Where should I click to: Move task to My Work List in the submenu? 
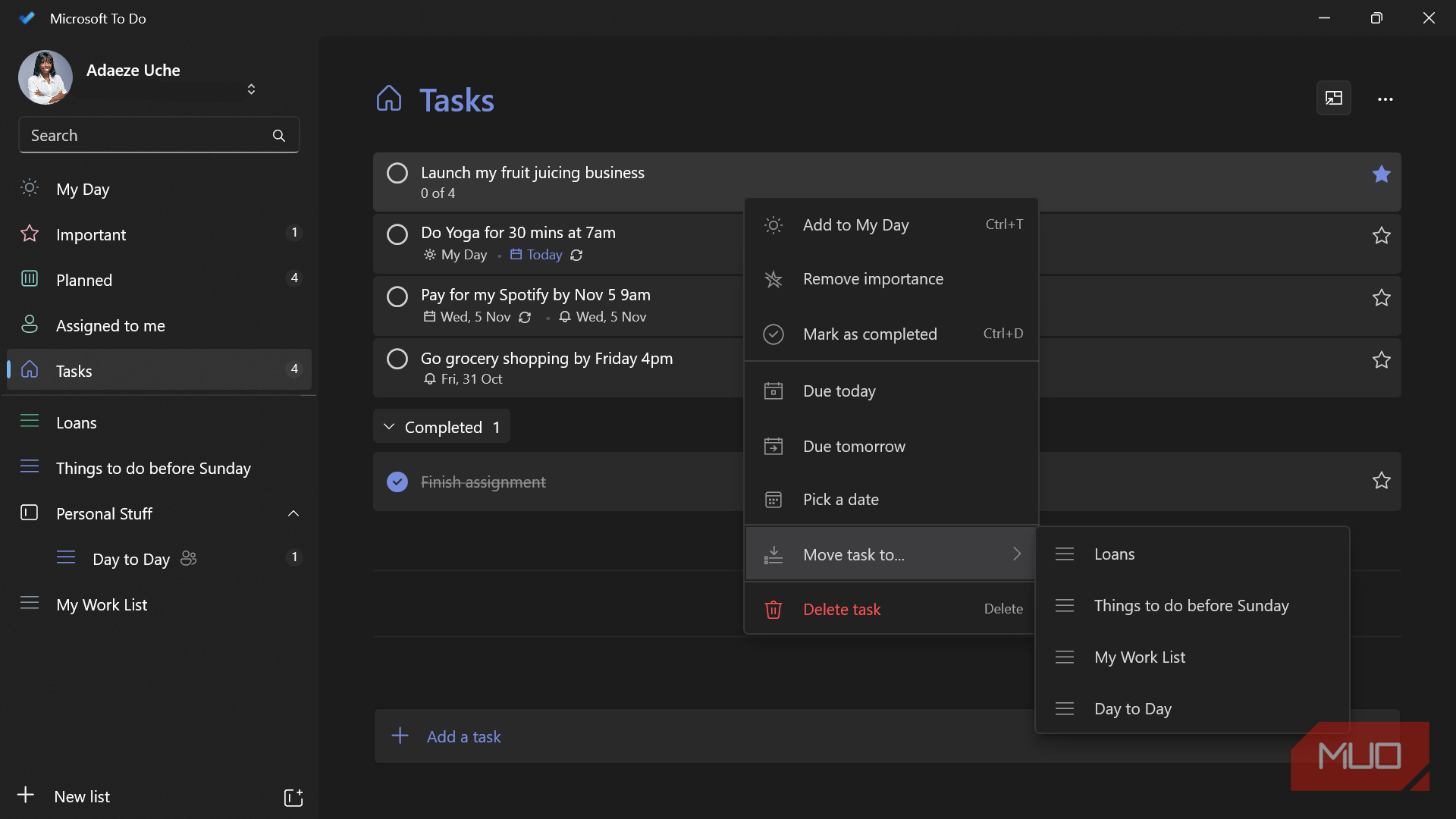[1192, 657]
